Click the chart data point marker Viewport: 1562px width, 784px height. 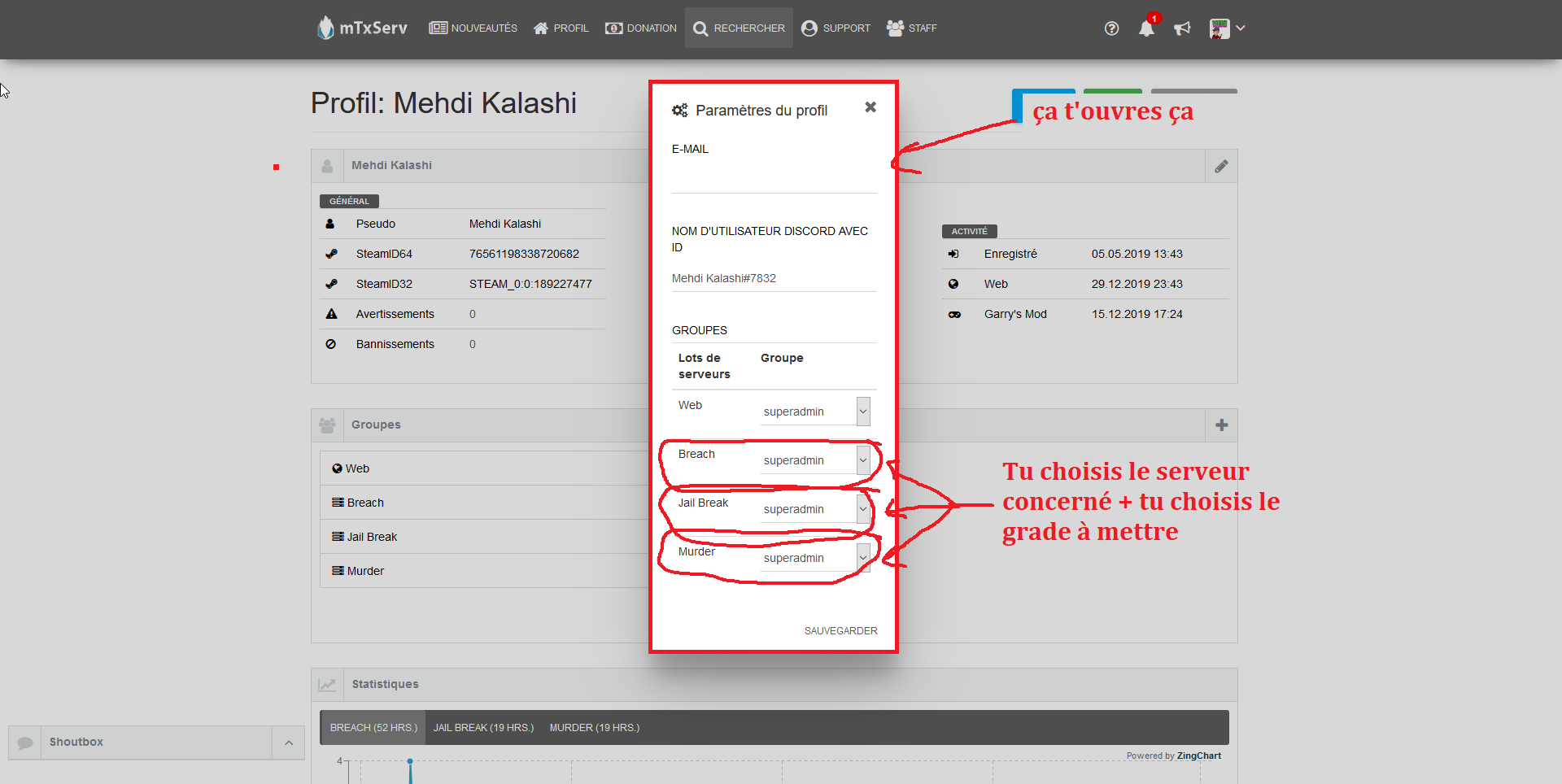point(410,761)
